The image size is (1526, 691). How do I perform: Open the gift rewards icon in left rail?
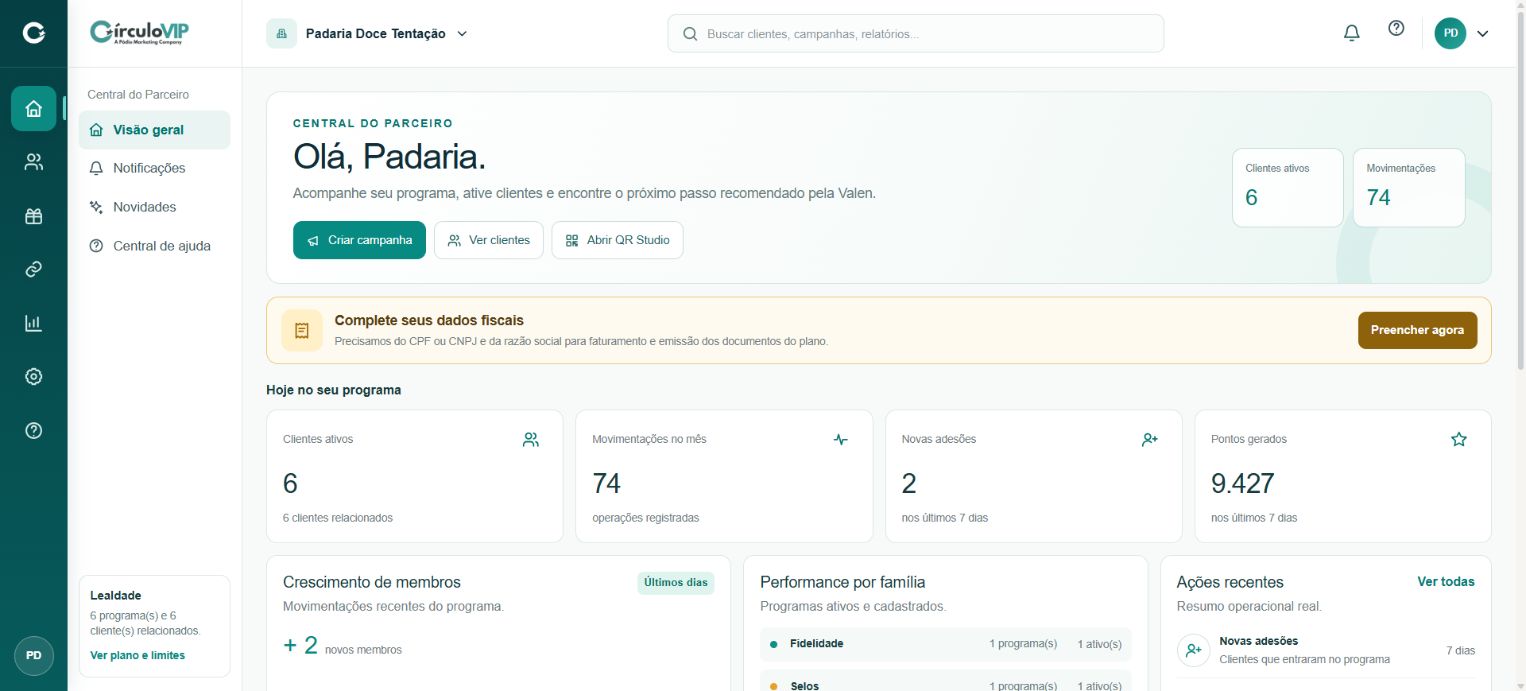(34, 216)
